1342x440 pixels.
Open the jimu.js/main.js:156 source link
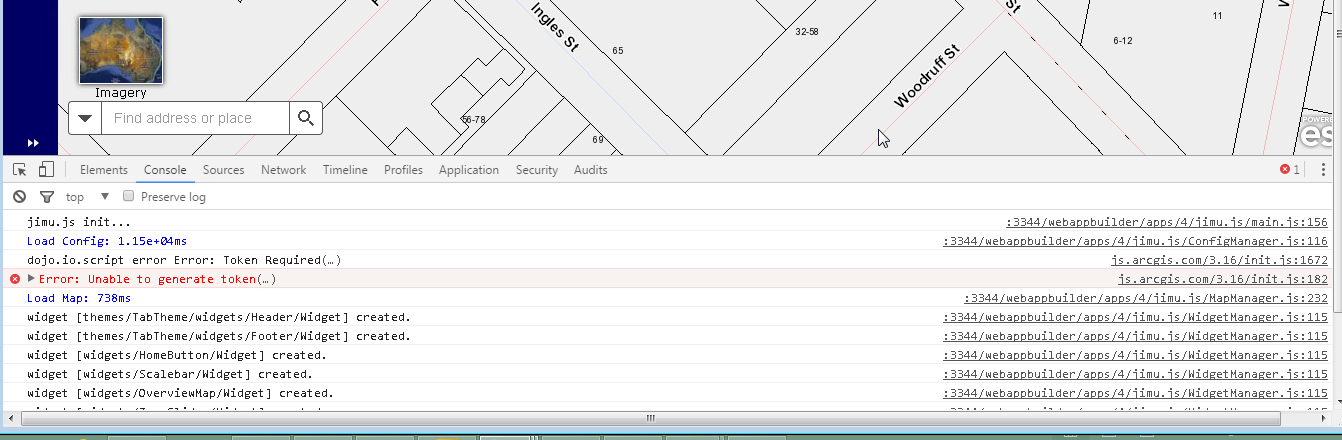coord(1166,222)
